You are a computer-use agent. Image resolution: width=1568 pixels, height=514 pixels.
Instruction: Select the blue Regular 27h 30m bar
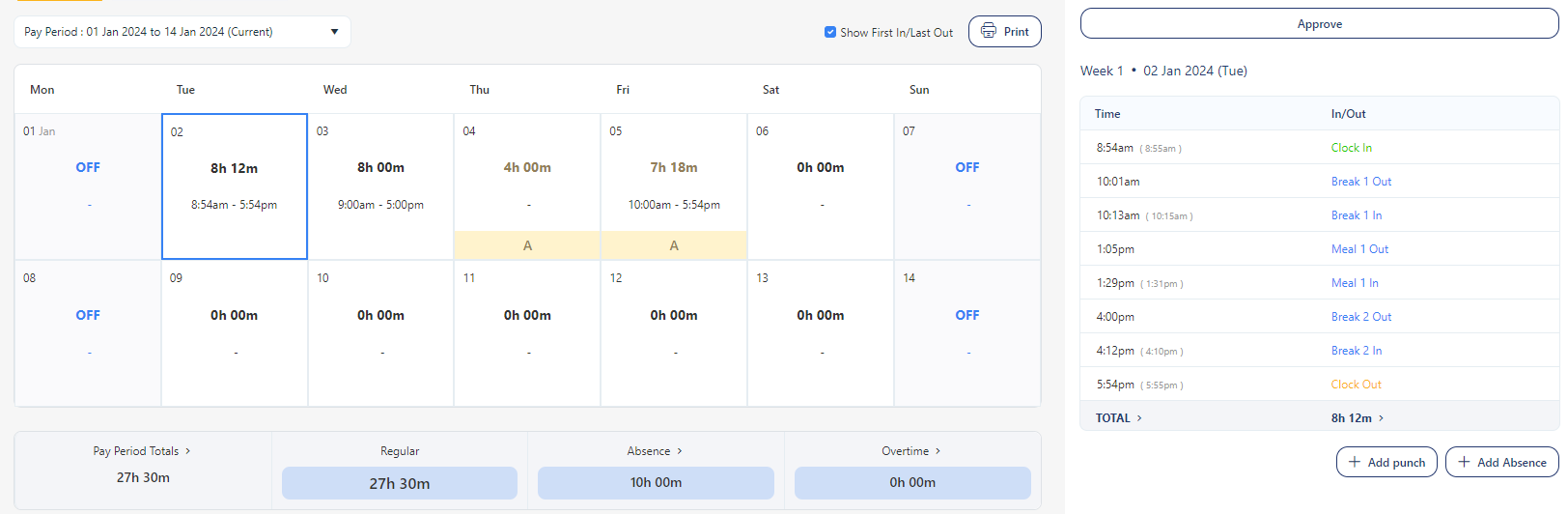pyautogui.click(x=399, y=483)
